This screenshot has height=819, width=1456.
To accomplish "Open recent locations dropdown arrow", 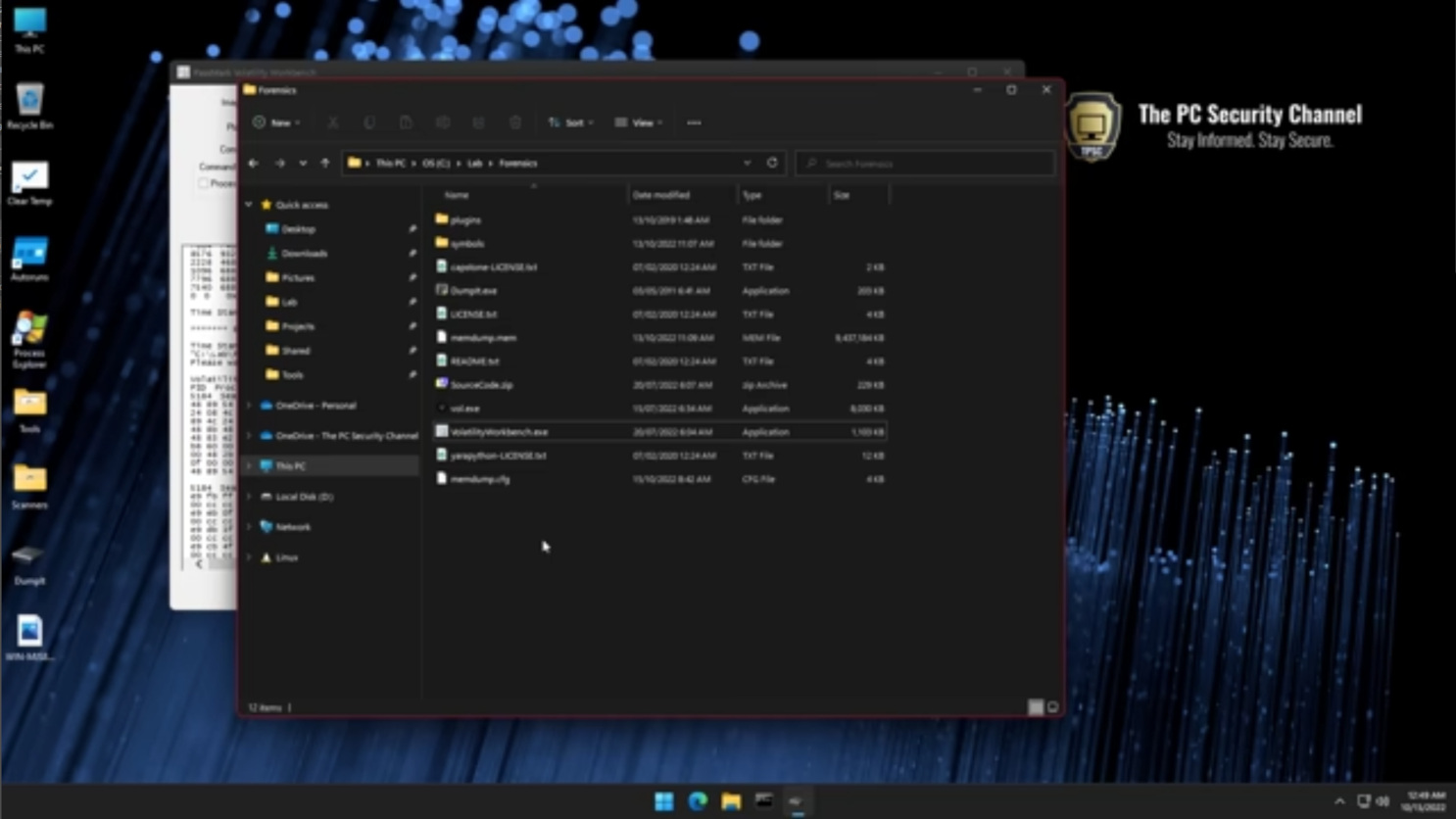I will 303,164.
